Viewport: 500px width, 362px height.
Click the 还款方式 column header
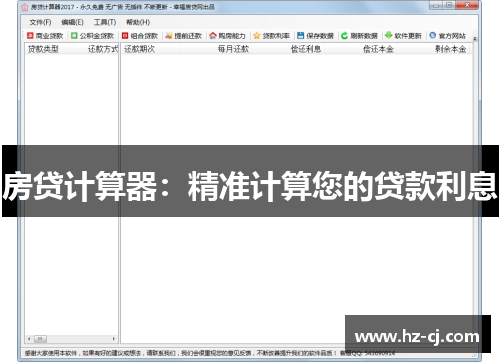point(96,49)
